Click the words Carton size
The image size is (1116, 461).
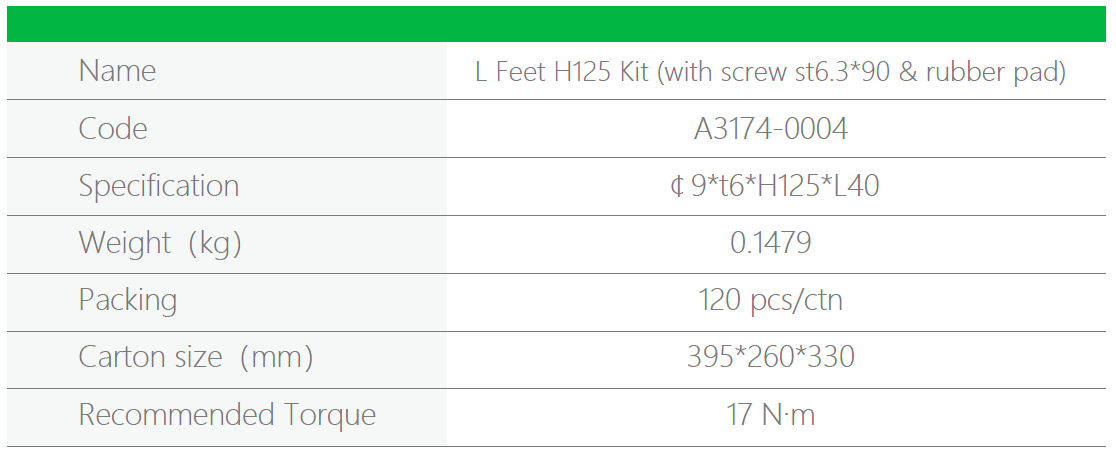coord(150,357)
